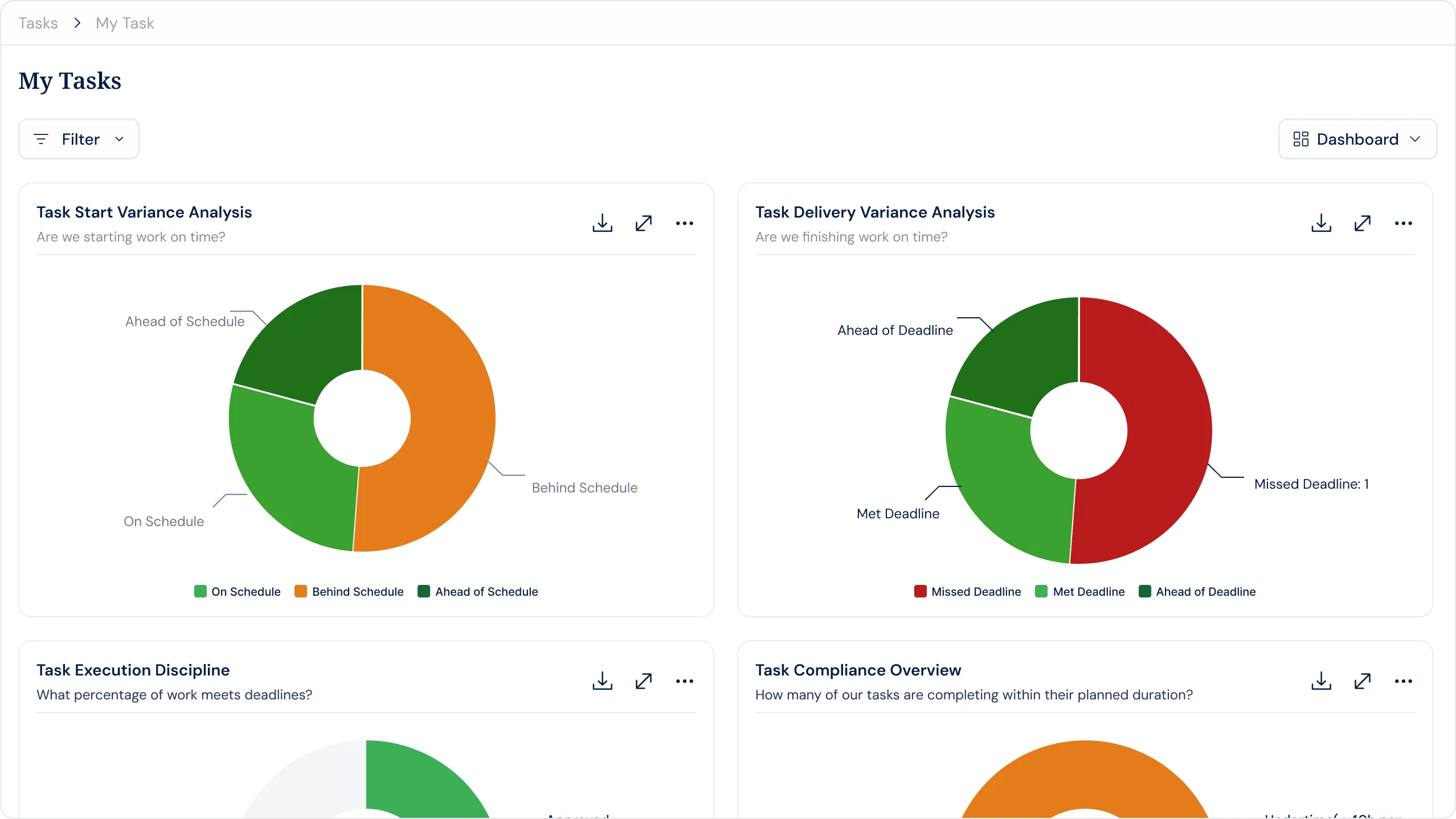Click the 'Missed Deadline: 1' chart label
The image size is (1456, 819).
pyautogui.click(x=1311, y=484)
